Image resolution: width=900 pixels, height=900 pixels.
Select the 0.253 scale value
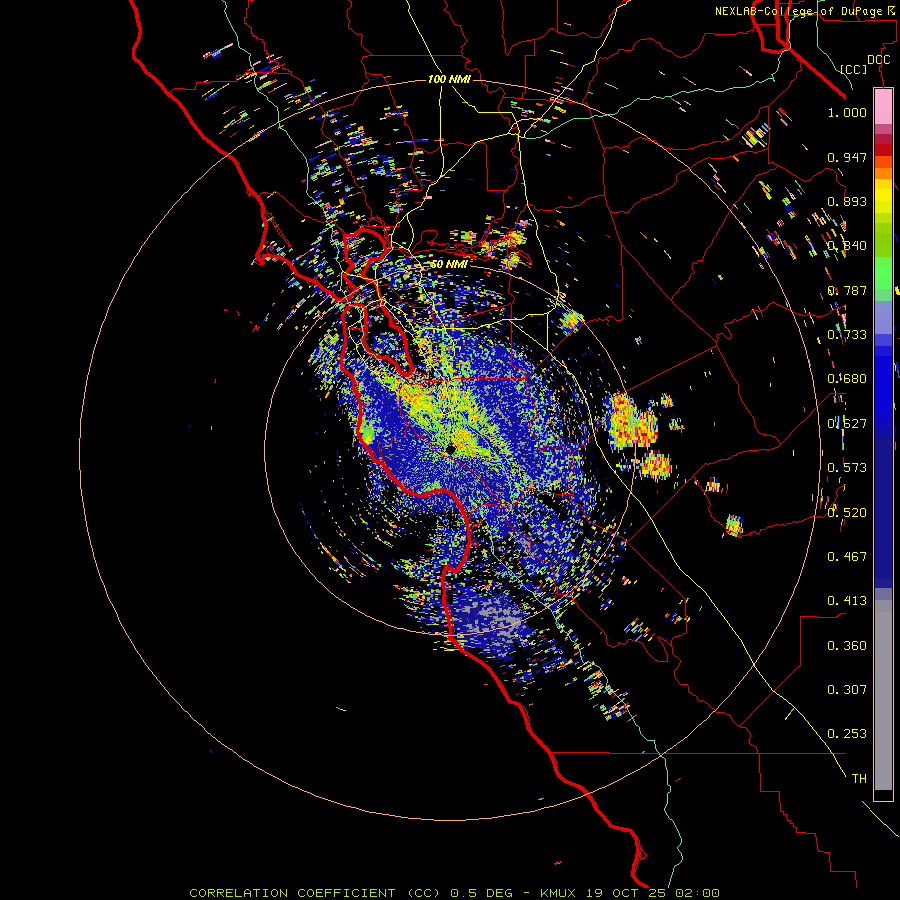847,734
